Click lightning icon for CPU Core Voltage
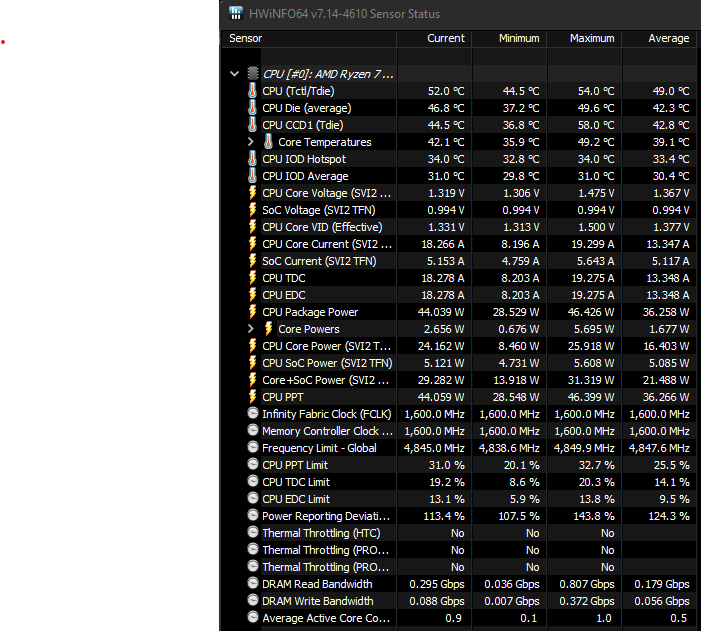This screenshot has width=701, height=631. pyautogui.click(x=253, y=193)
